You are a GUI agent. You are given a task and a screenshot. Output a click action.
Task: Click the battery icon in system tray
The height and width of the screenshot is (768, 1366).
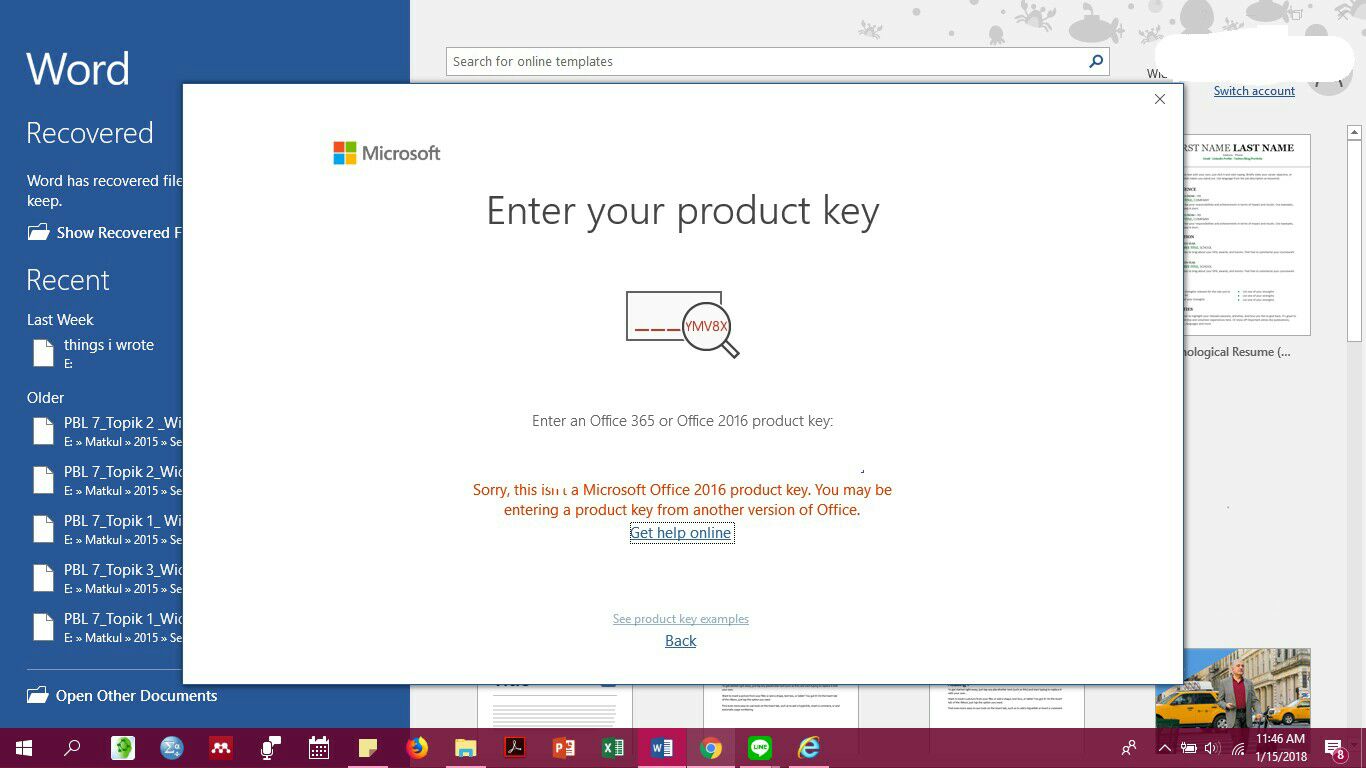(x=1189, y=748)
